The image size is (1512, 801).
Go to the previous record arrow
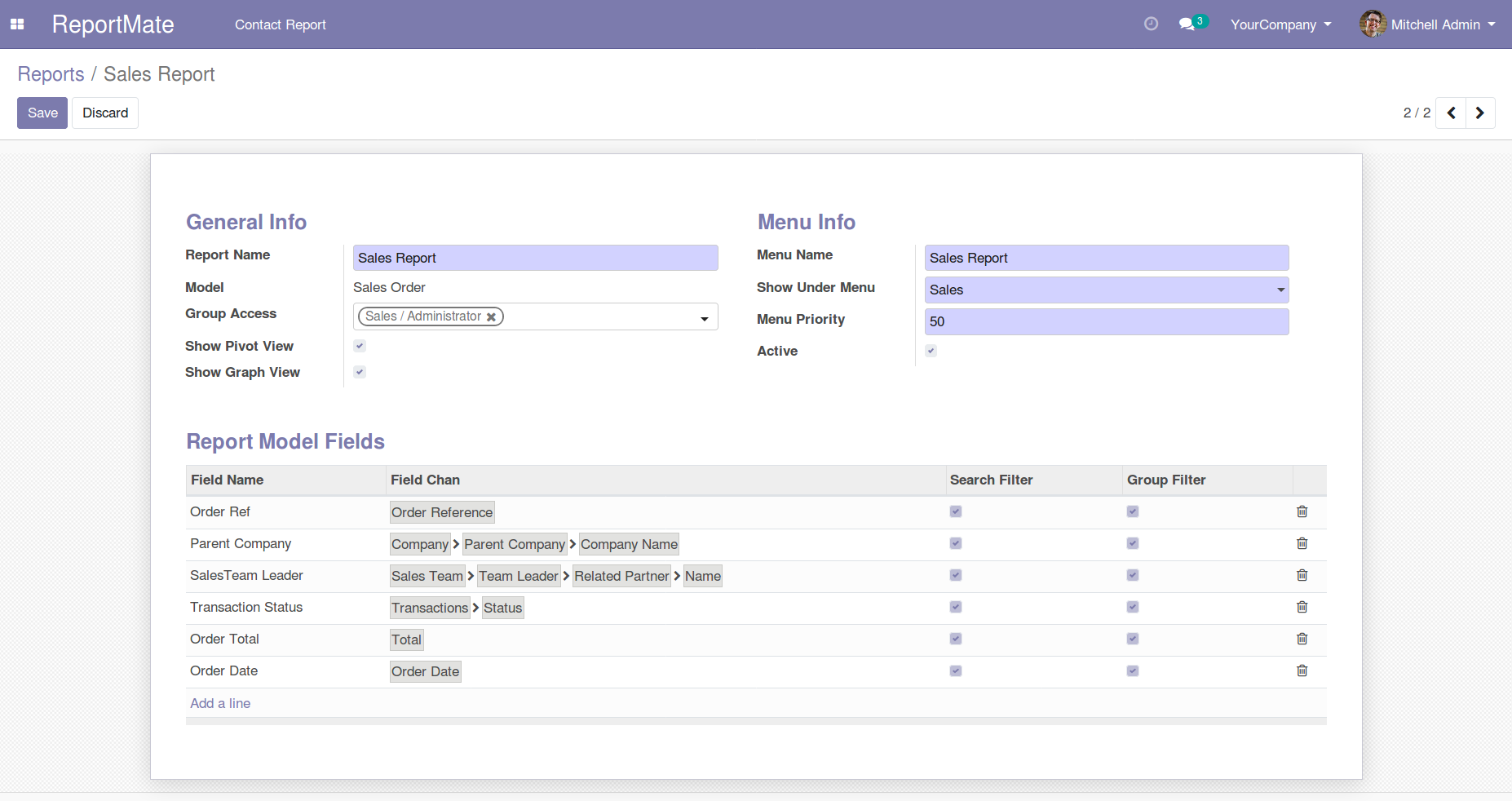tap(1451, 113)
